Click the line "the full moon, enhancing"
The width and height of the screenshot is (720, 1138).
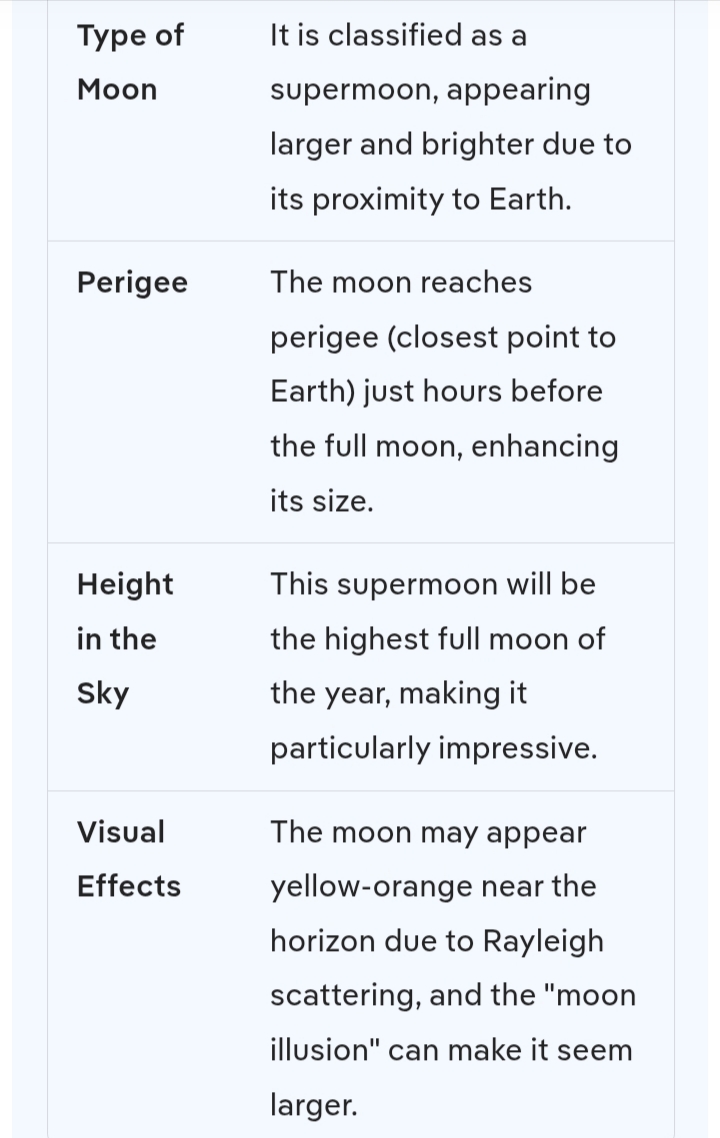click(x=444, y=446)
